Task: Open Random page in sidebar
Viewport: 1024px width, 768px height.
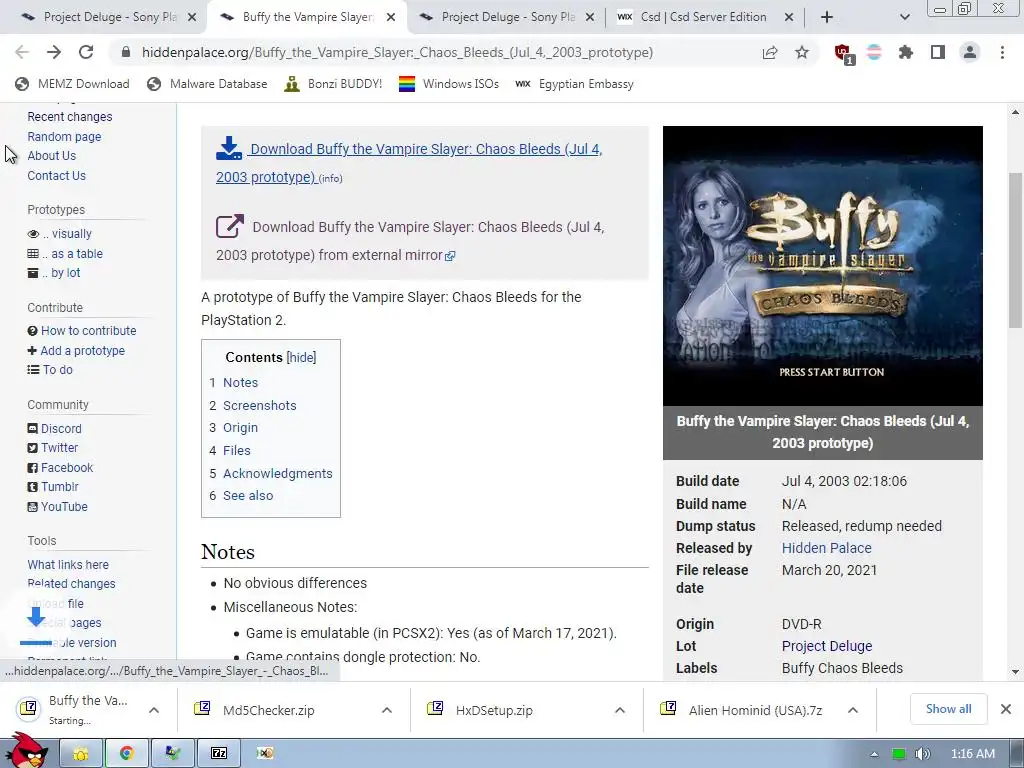Action: pos(64,136)
